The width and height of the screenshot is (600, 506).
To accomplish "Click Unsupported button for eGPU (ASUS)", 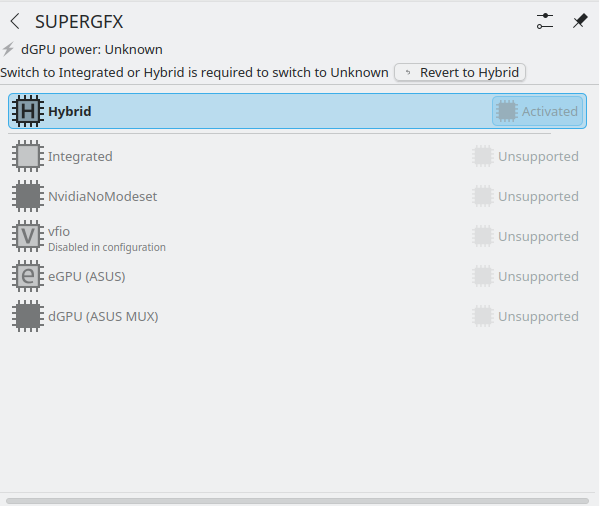I will click(526, 276).
